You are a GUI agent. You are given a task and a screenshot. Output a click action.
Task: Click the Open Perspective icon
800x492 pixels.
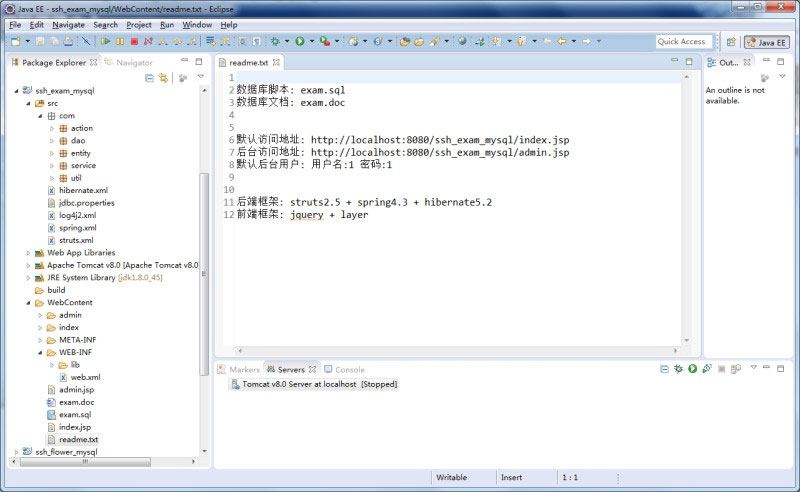[730, 42]
